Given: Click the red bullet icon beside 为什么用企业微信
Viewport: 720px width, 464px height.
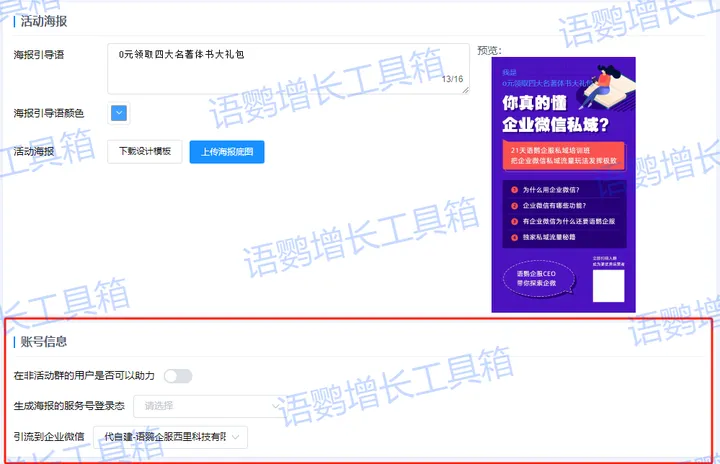Looking at the screenshot, I should tap(513, 188).
